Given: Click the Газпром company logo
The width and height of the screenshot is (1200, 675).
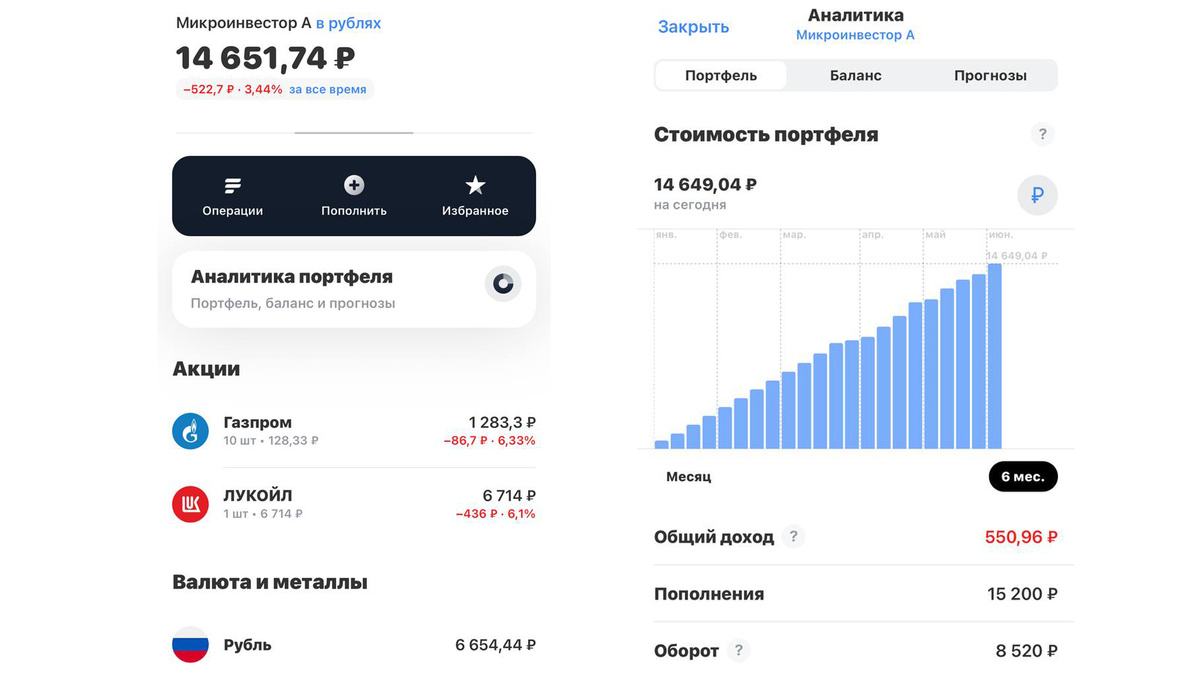Looking at the screenshot, I should tap(190, 431).
